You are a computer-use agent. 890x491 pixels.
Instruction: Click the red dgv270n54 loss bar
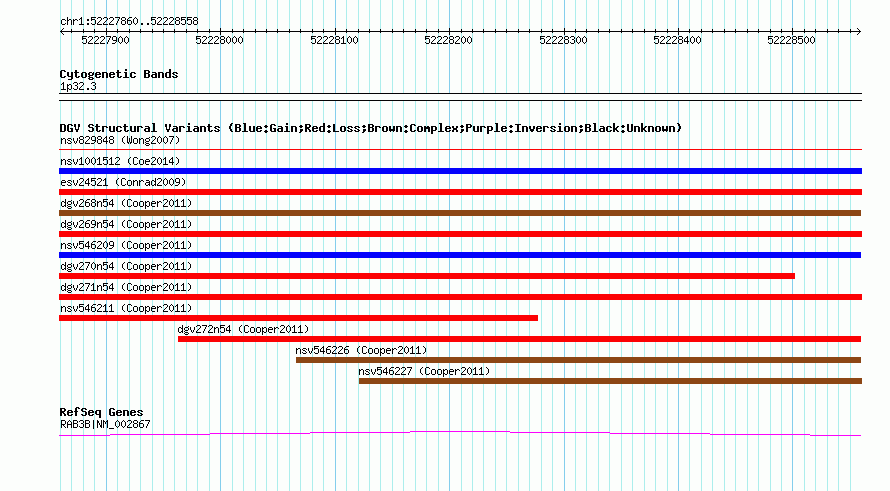(x=427, y=276)
